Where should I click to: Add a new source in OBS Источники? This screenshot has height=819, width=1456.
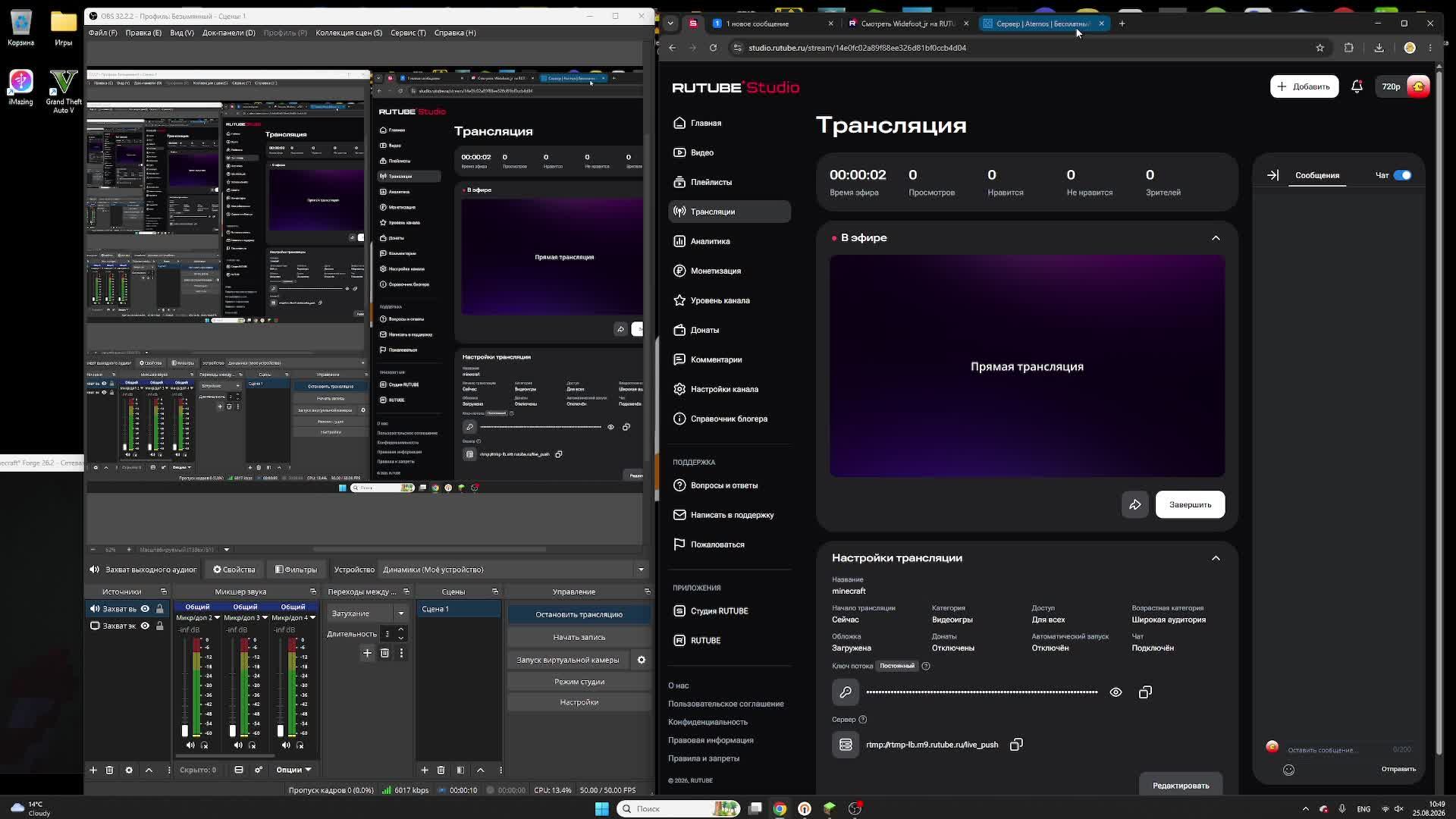[93, 770]
